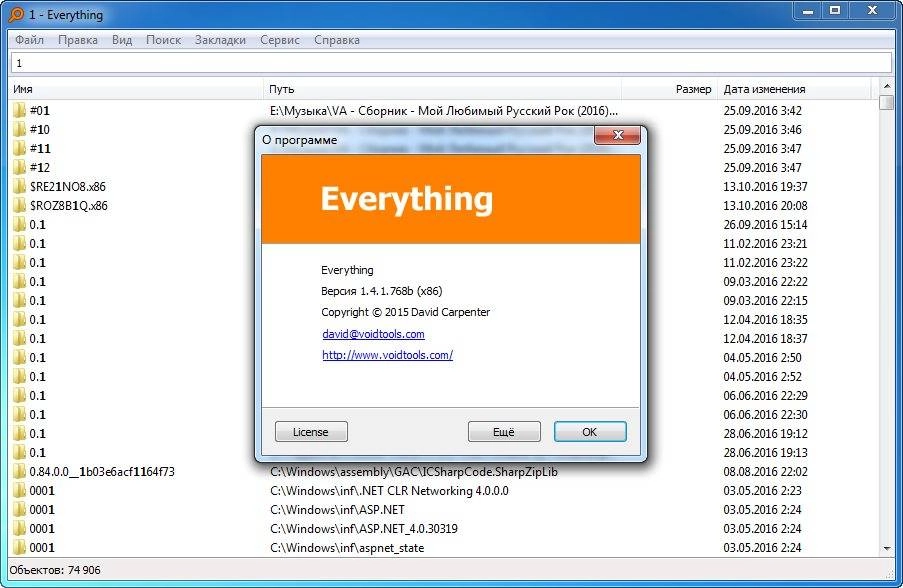Click the date 28.06.2016 19:13
The height and width of the screenshot is (588, 903).
765,453
